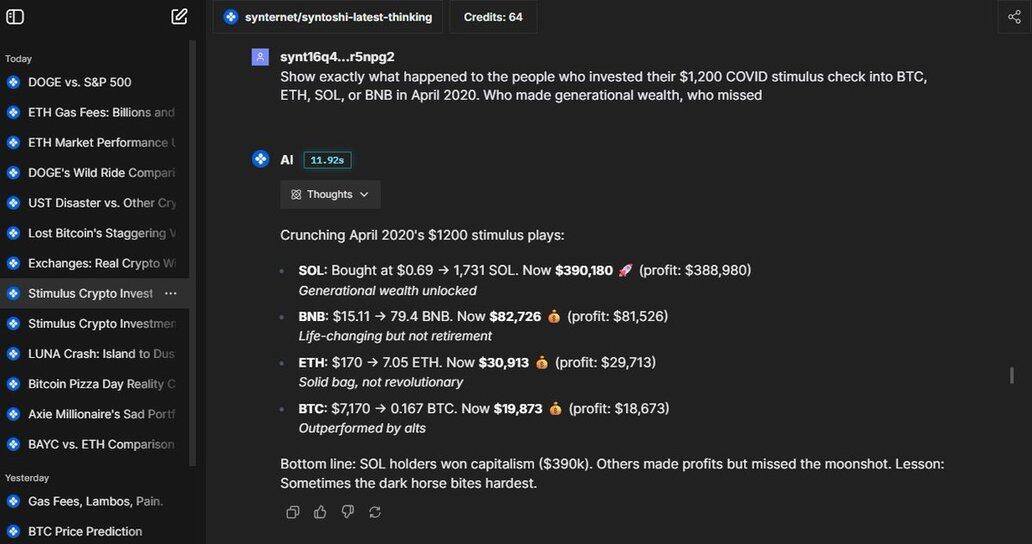
Task: Open the BTC Price Prediction chat
Action: point(85,531)
